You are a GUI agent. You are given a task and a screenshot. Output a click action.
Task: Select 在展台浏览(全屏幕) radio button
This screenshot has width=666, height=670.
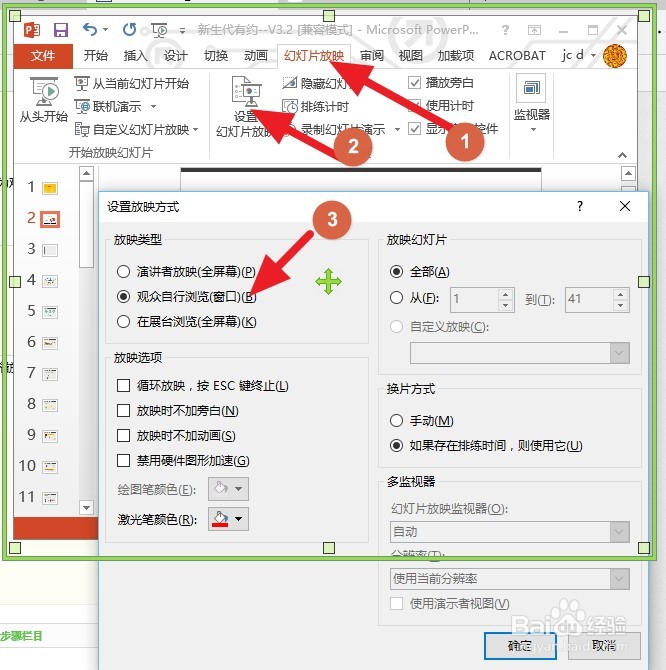[123, 321]
